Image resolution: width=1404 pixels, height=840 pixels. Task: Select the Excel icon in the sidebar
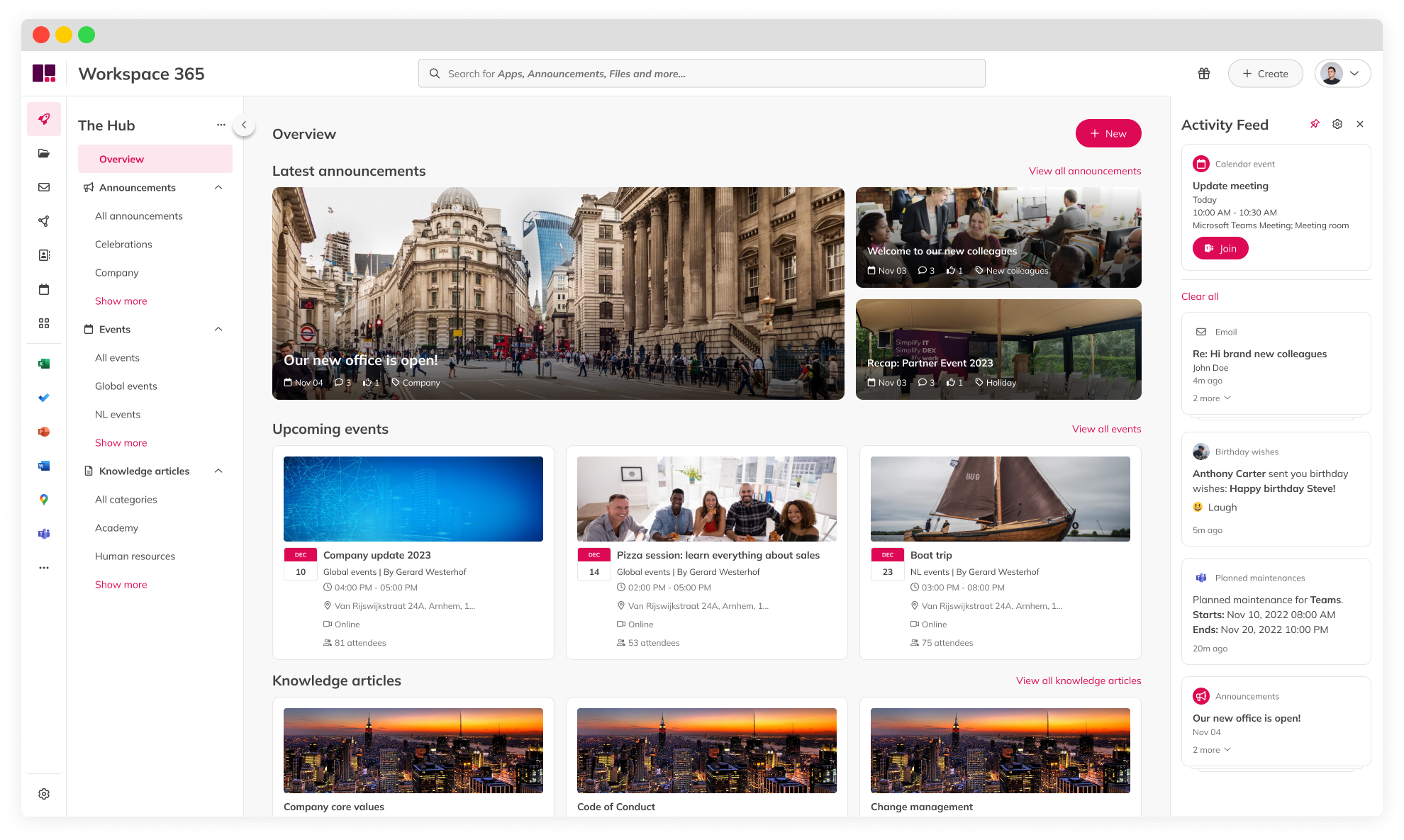pos(44,363)
